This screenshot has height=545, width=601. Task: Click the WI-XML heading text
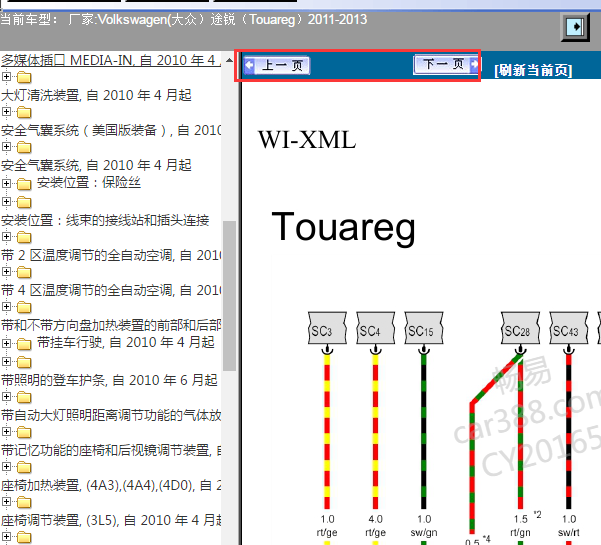(307, 140)
